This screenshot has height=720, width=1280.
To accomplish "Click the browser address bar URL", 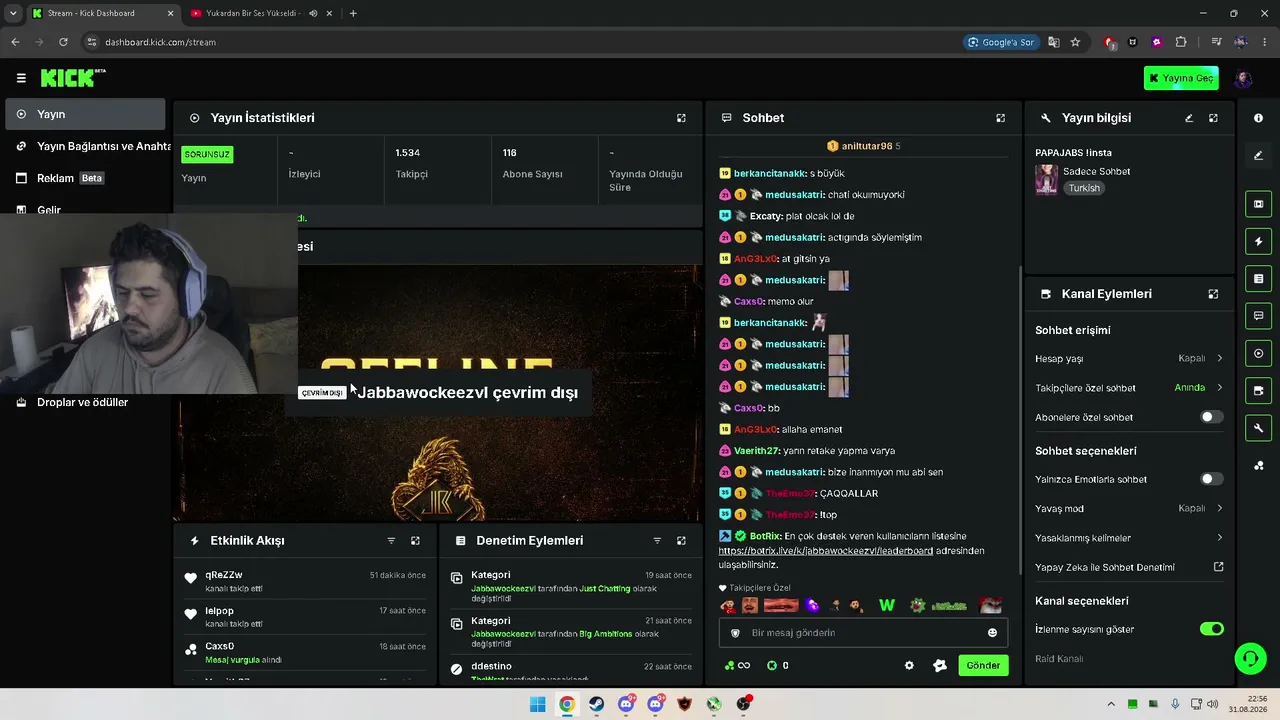I will [160, 42].
